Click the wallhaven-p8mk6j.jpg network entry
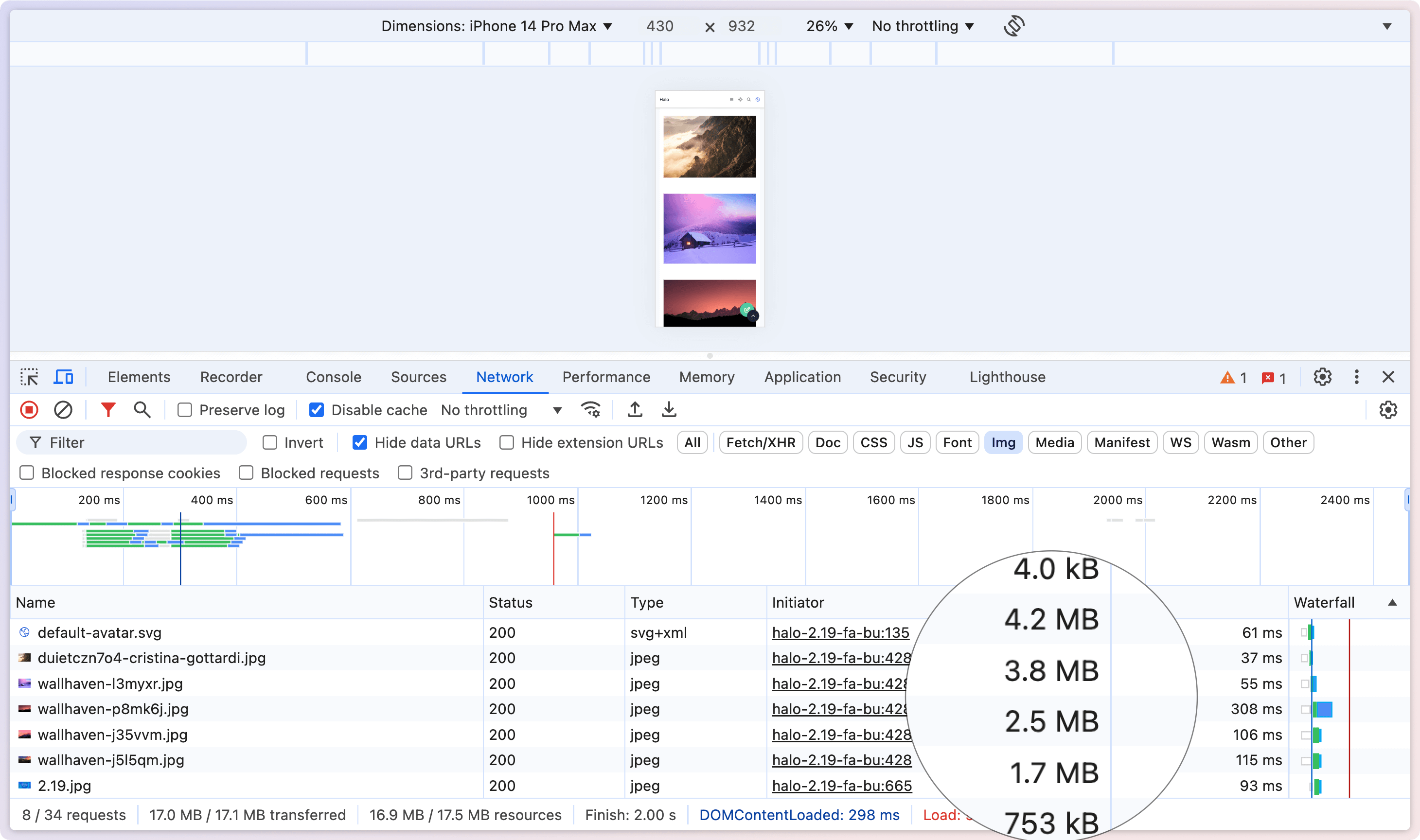Image resolution: width=1420 pixels, height=840 pixels. click(112, 709)
